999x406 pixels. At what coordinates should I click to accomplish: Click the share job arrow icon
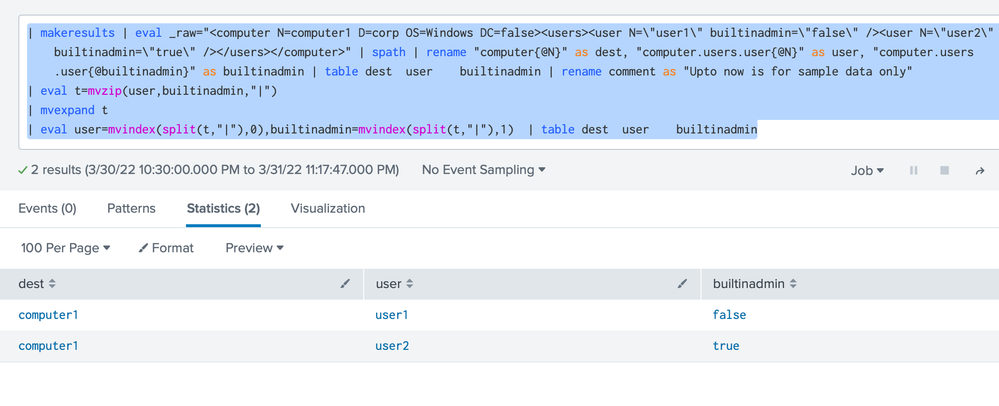pyautogui.click(x=979, y=171)
